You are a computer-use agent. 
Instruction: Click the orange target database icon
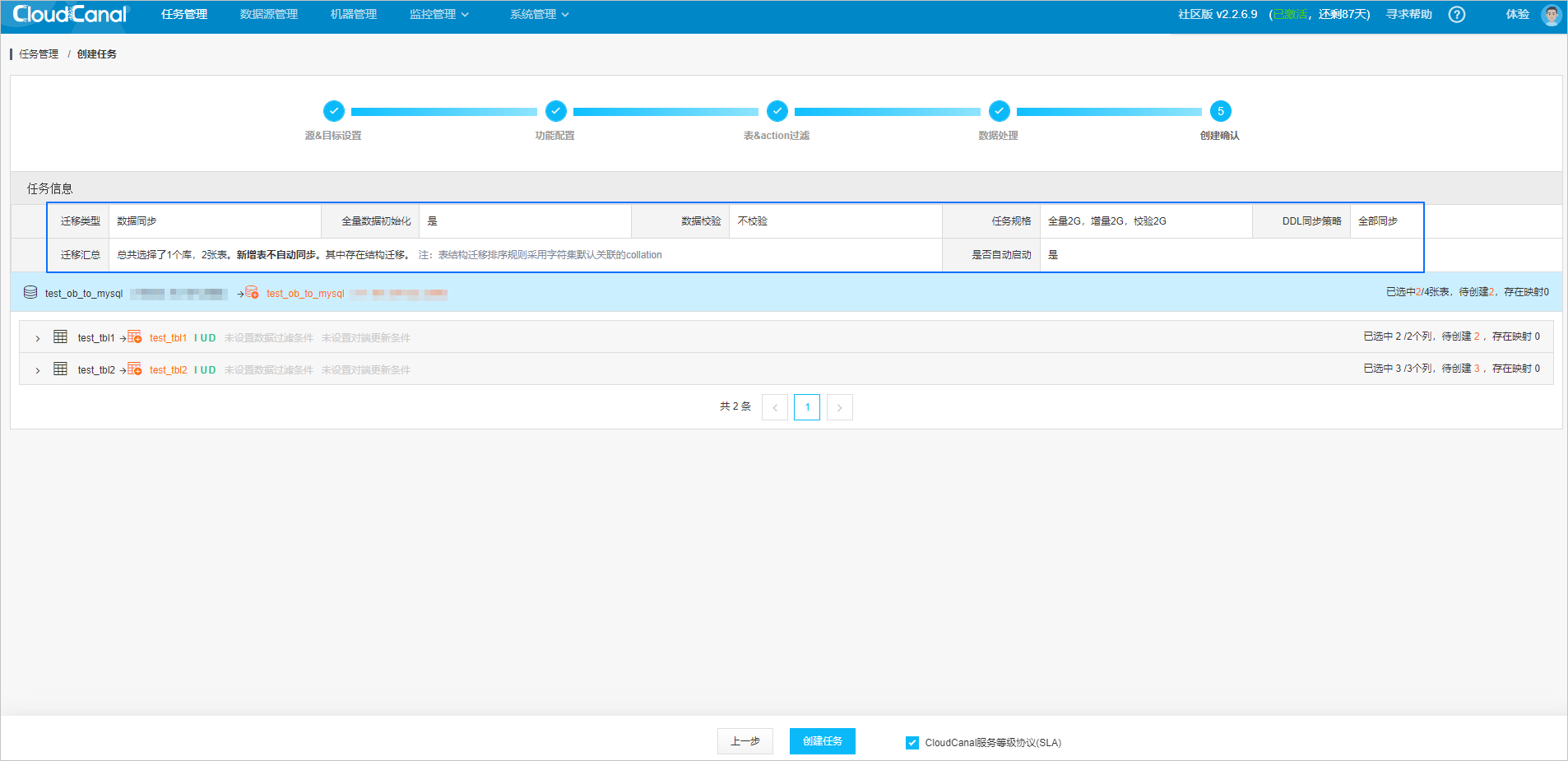click(x=252, y=293)
